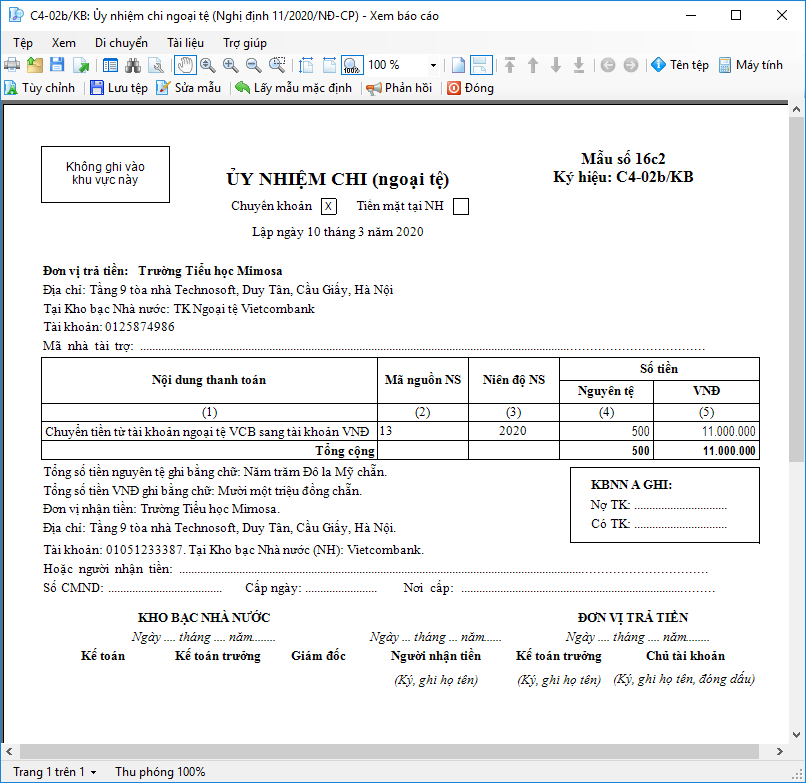This screenshot has width=806, height=783.
Task: Expand the Trang 1 trên 1 page selector
Action: coord(54,772)
